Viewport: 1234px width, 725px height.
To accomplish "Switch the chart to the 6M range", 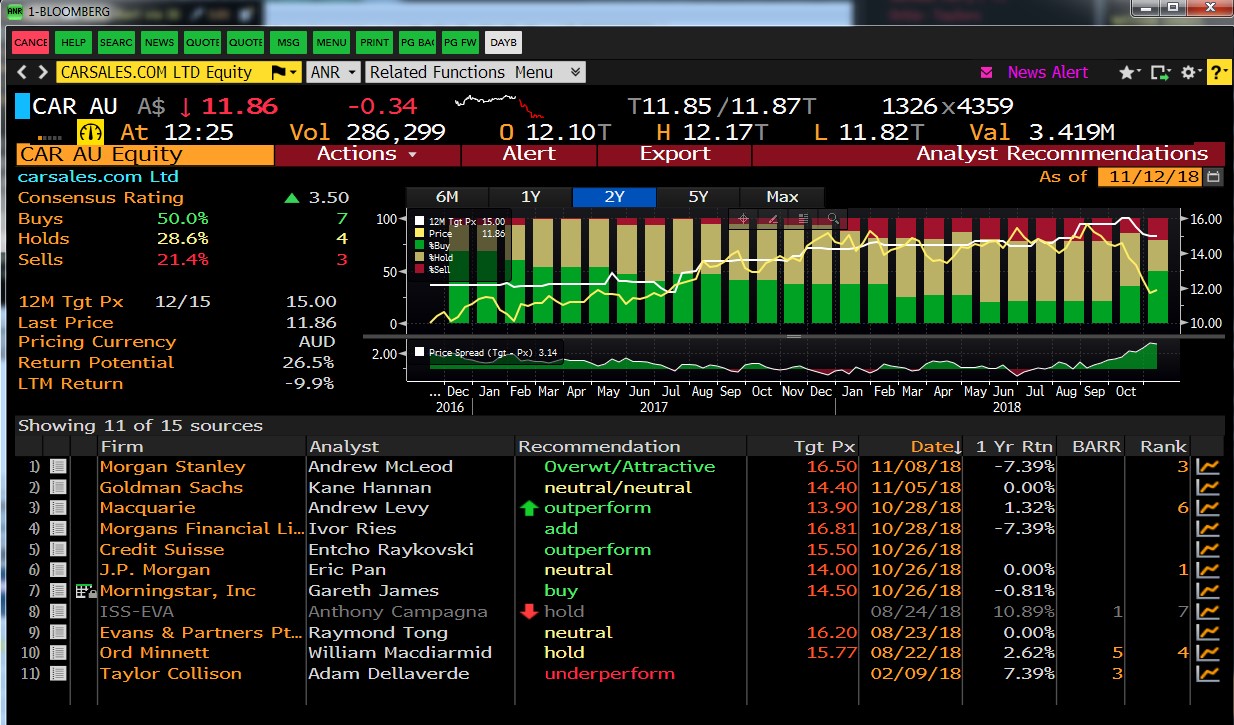I will (x=447, y=197).
